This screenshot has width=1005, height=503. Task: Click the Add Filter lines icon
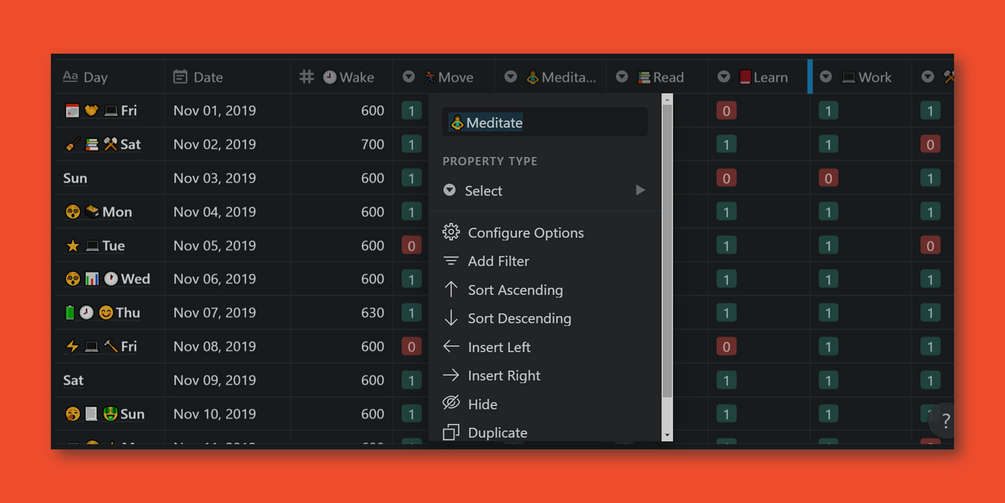(x=451, y=261)
